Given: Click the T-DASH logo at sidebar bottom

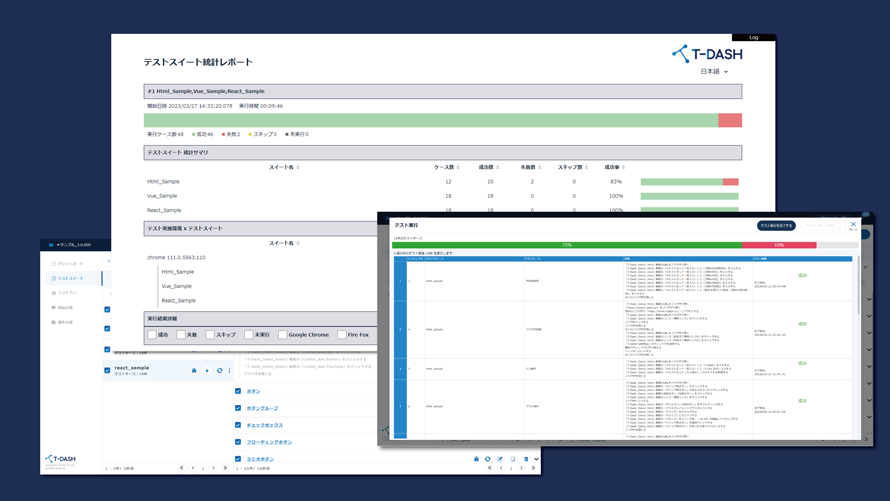Looking at the screenshot, I should coord(60,458).
